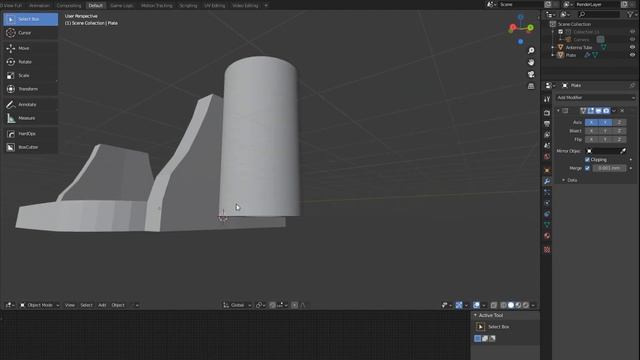The height and width of the screenshot is (360, 640).
Task: Activate the Move tool
Action: click(31, 48)
